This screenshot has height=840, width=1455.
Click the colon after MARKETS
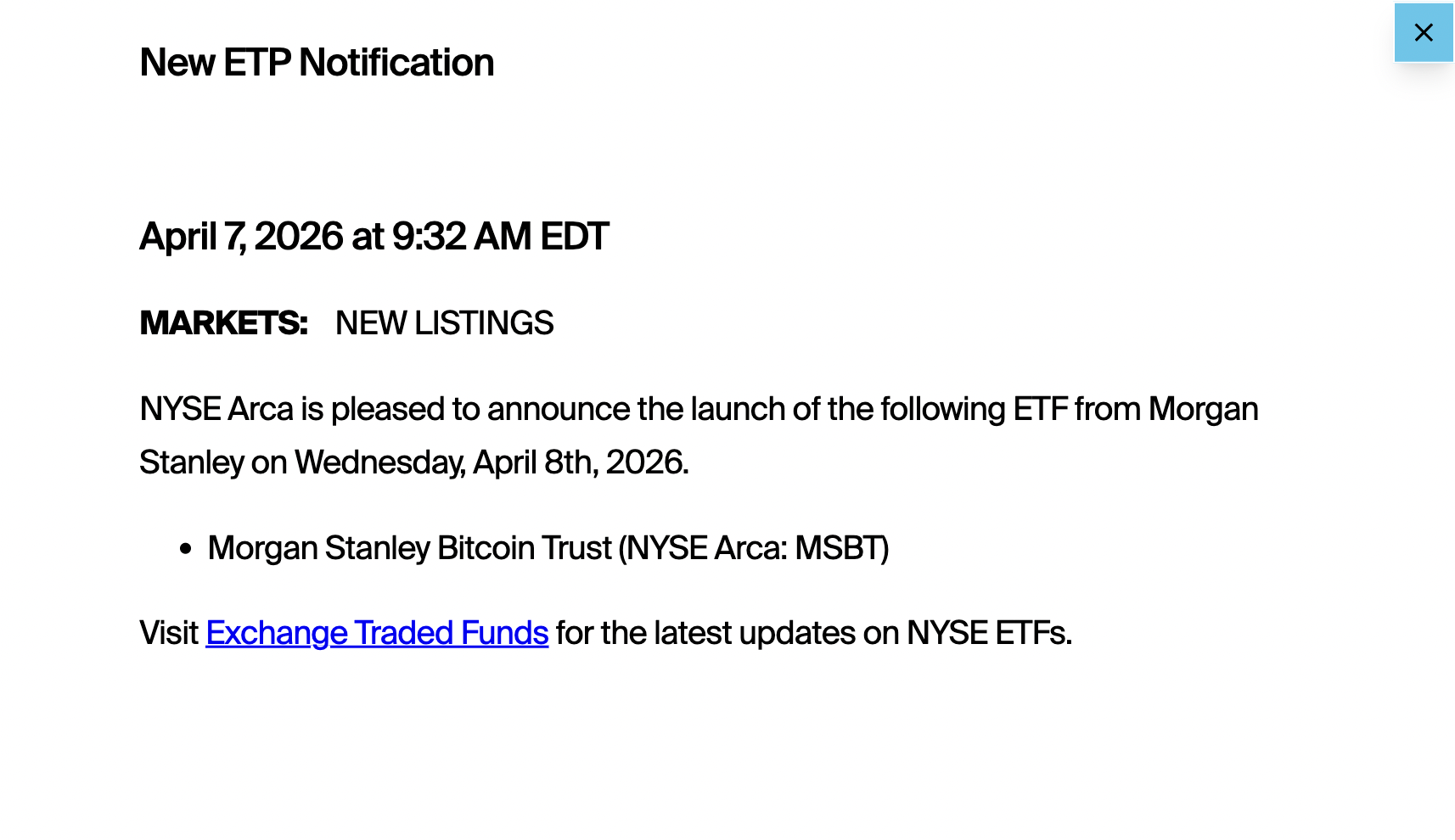(x=302, y=323)
